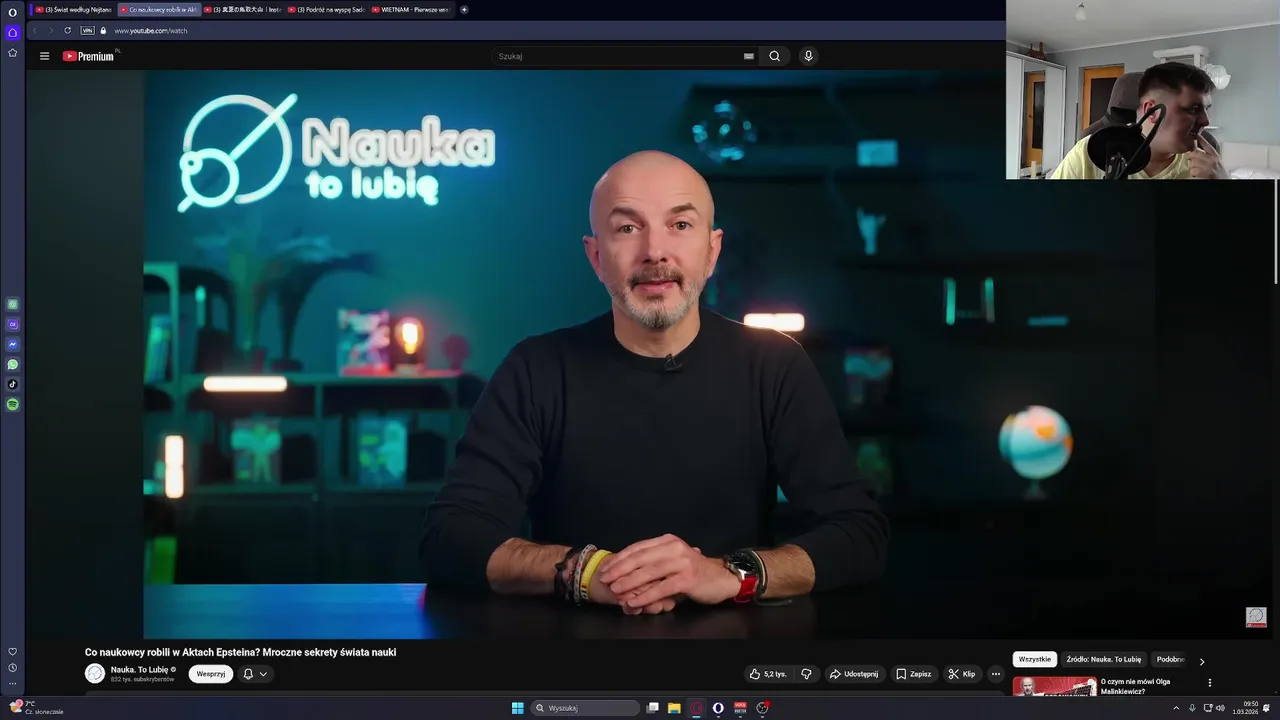The width and height of the screenshot is (1280, 720).
Task: Show hidden tray icons chevron
Action: [x=1176, y=708]
